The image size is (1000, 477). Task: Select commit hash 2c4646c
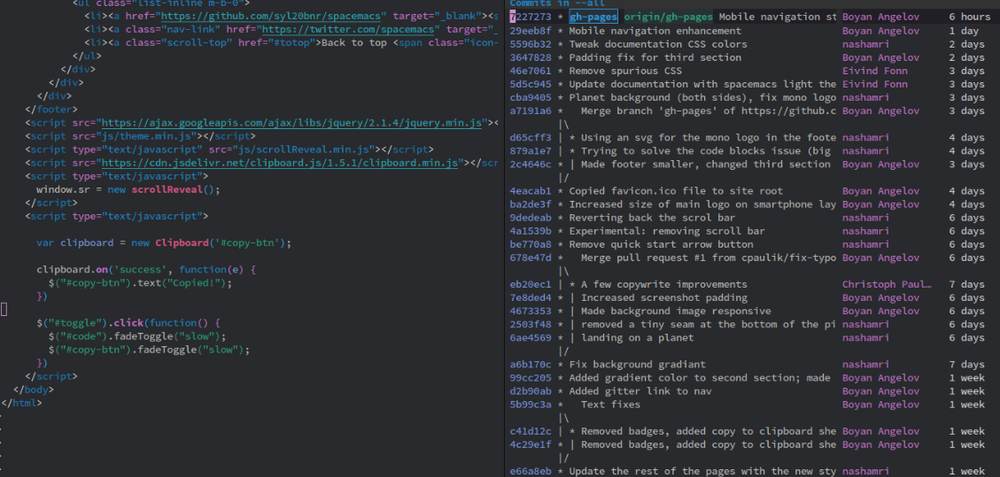[x=531, y=165]
